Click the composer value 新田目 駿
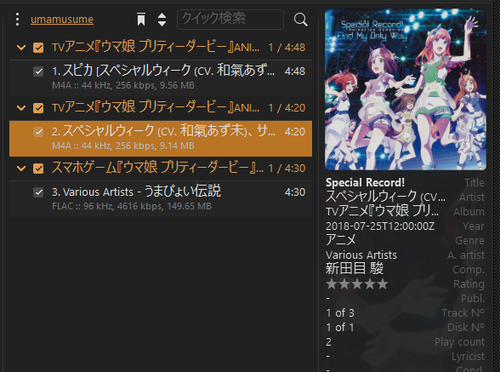Viewport: 500px width, 372px height. click(x=354, y=269)
